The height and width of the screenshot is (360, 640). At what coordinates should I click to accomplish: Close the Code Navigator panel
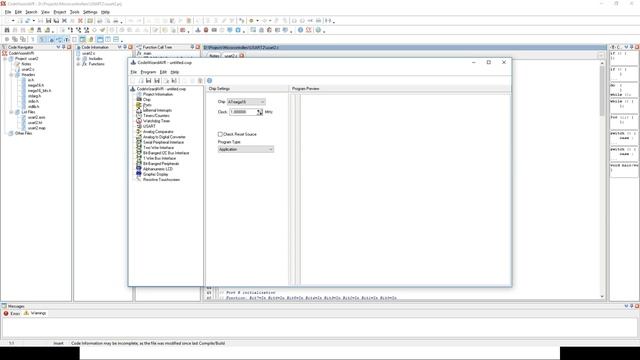point(69,47)
